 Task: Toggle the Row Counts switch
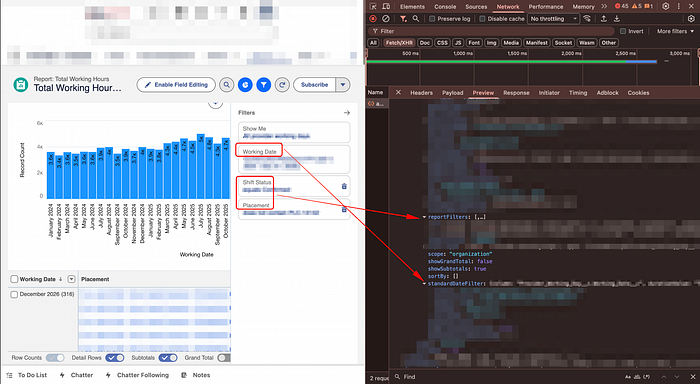55,358
